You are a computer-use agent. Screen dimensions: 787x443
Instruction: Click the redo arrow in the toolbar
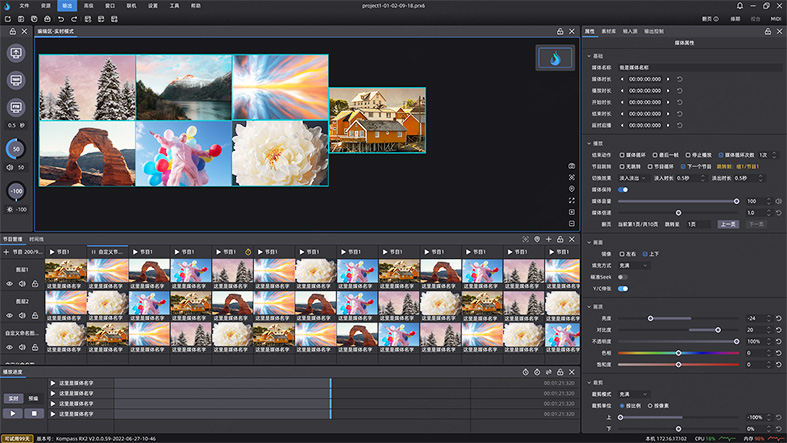click(x=76, y=19)
